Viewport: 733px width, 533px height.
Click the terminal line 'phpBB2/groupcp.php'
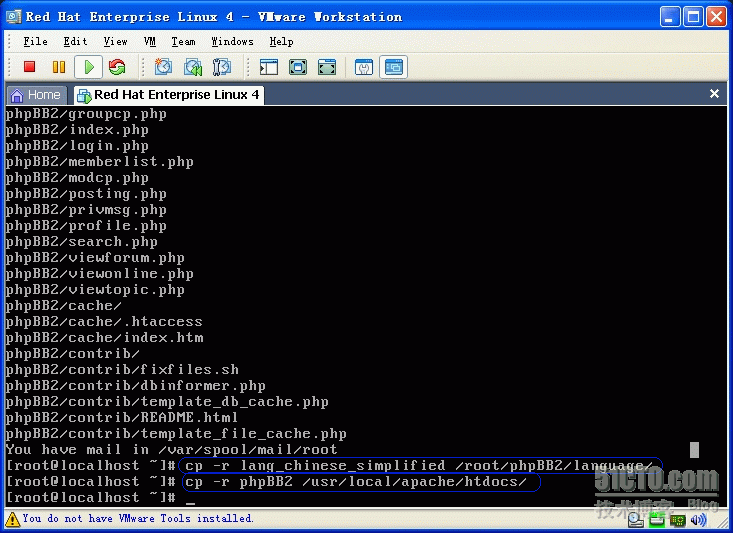coord(86,114)
